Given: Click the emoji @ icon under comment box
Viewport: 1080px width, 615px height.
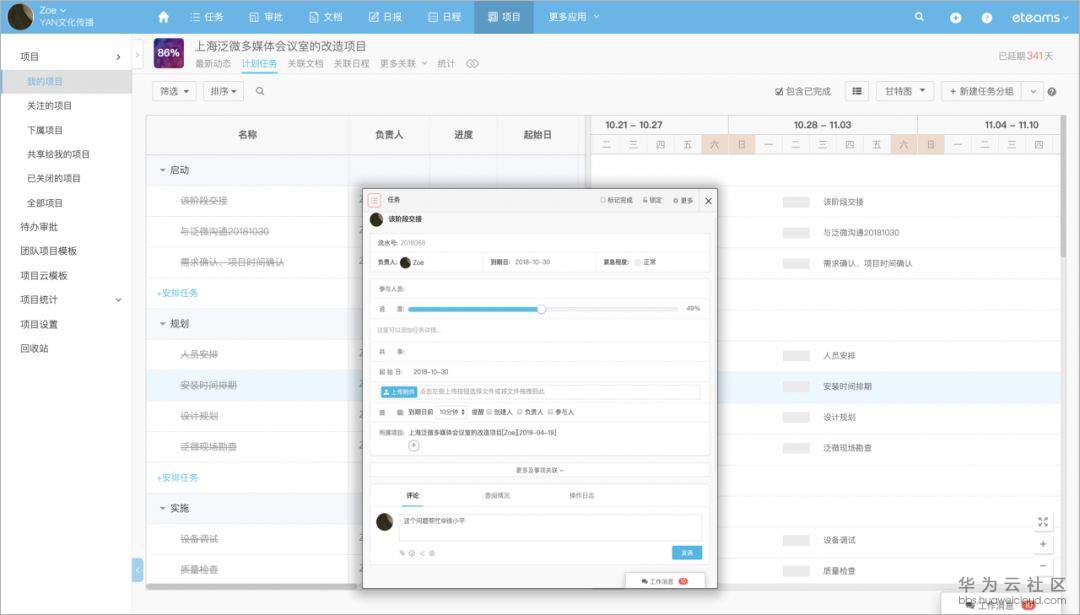Looking at the screenshot, I should [x=412, y=553].
